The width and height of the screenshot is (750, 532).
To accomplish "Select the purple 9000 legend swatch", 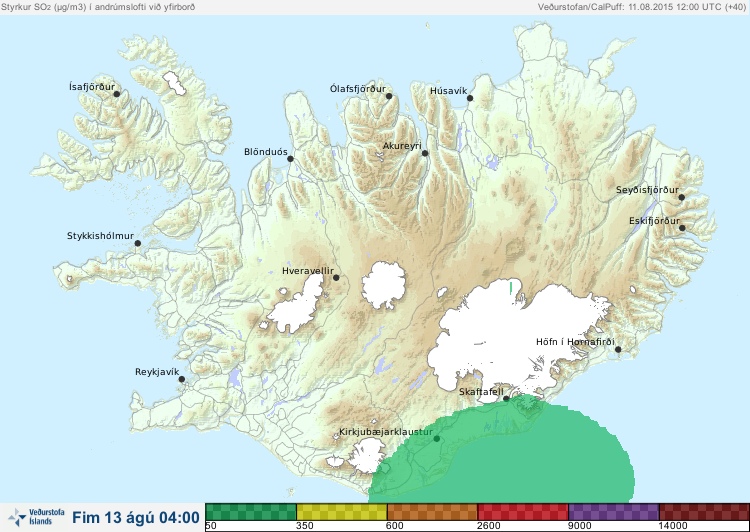I will click(613, 512).
